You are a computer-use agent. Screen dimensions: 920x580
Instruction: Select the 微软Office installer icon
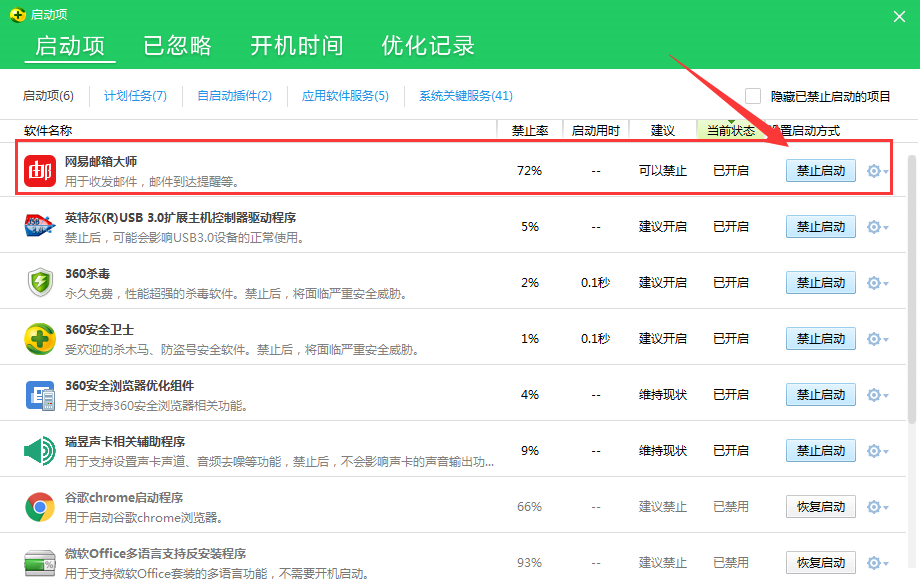click(x=40, y=562)
